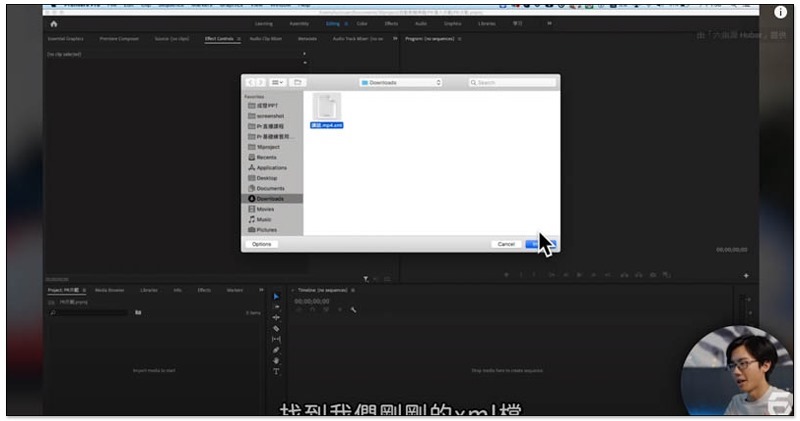This screenshot has width=800, height=421.
Task: Select the xml file thumbnail
Action: pos(327,107)
